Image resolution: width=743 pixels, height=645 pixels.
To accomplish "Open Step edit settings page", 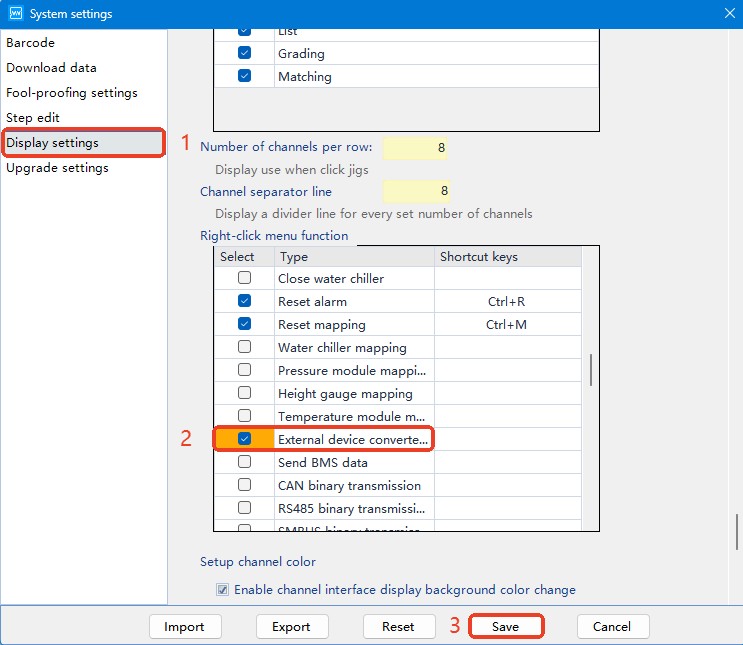I will click(33, 118).
